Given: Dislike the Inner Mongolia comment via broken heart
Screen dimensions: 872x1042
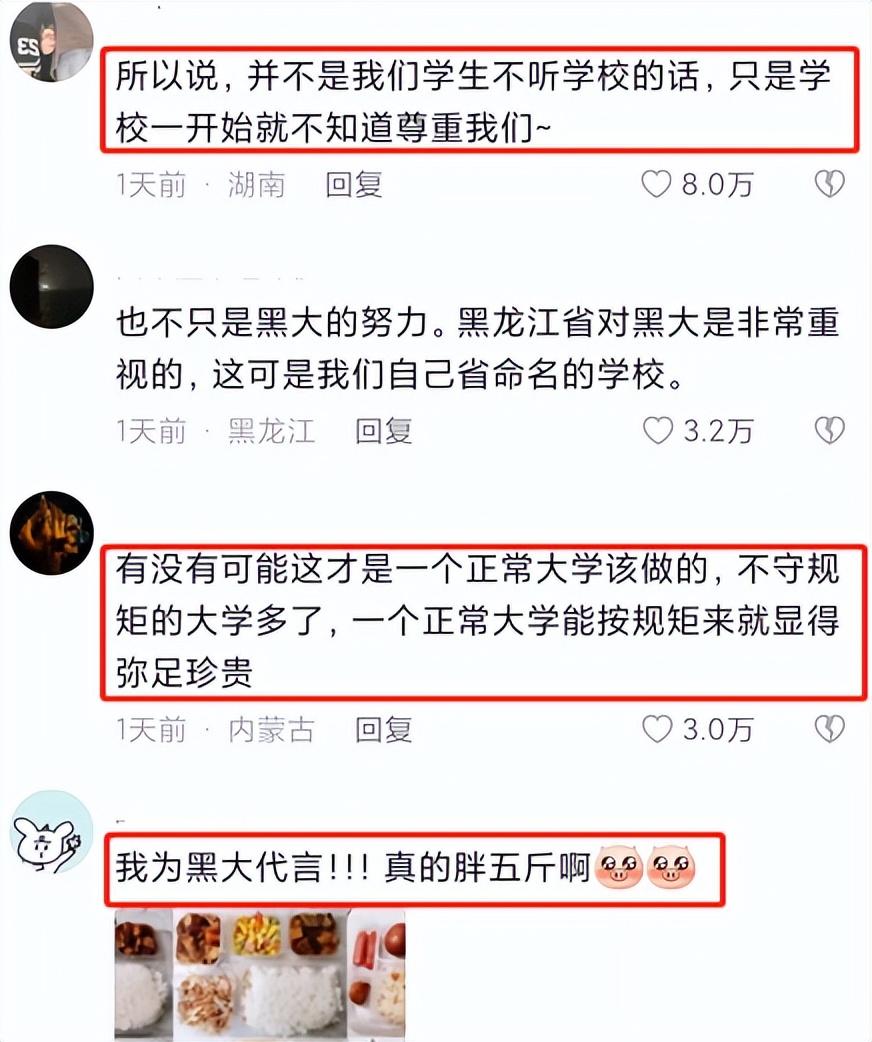Looking at the screenshot, I should [x=829, y=729].
